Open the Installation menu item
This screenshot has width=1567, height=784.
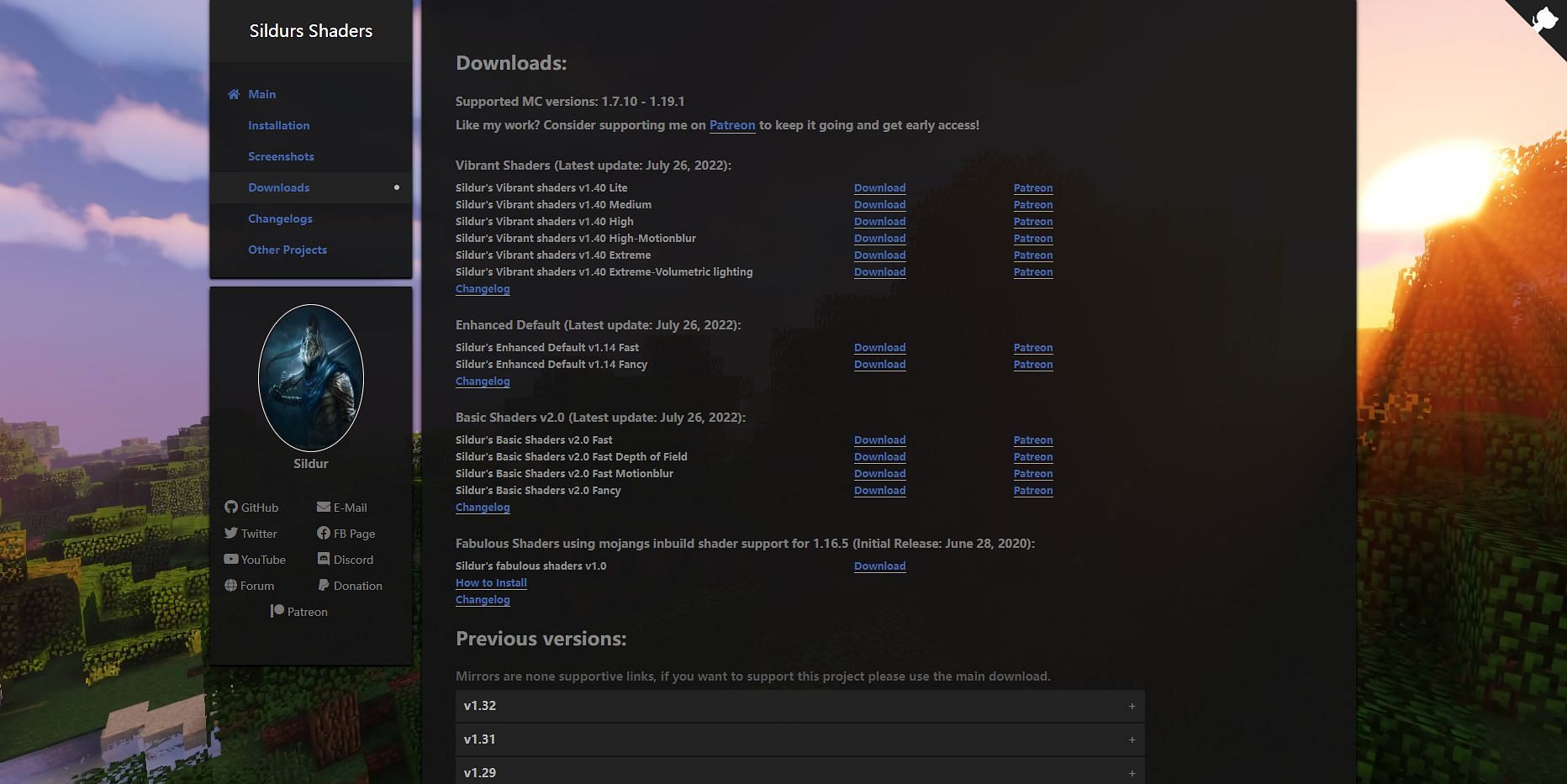(x=278, y=125)
